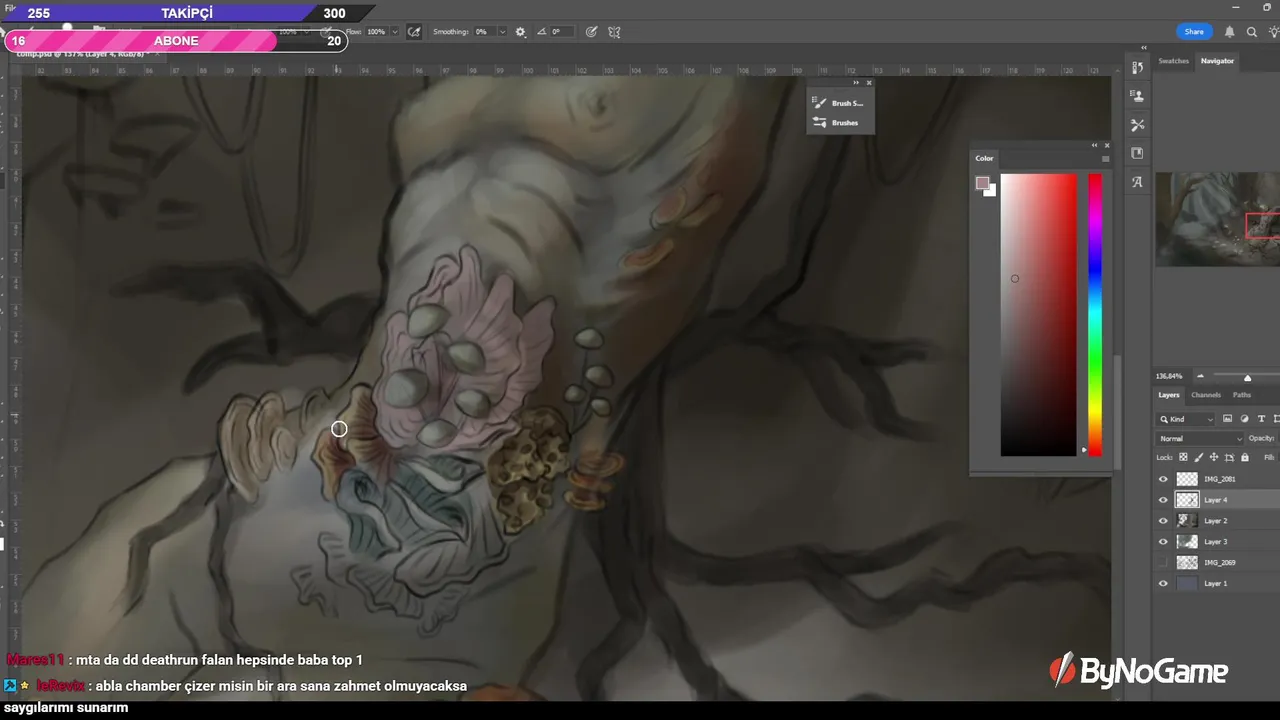Open the Libraries panel icon in dock
This screenshot has height=720, width=1280.
1137,153
